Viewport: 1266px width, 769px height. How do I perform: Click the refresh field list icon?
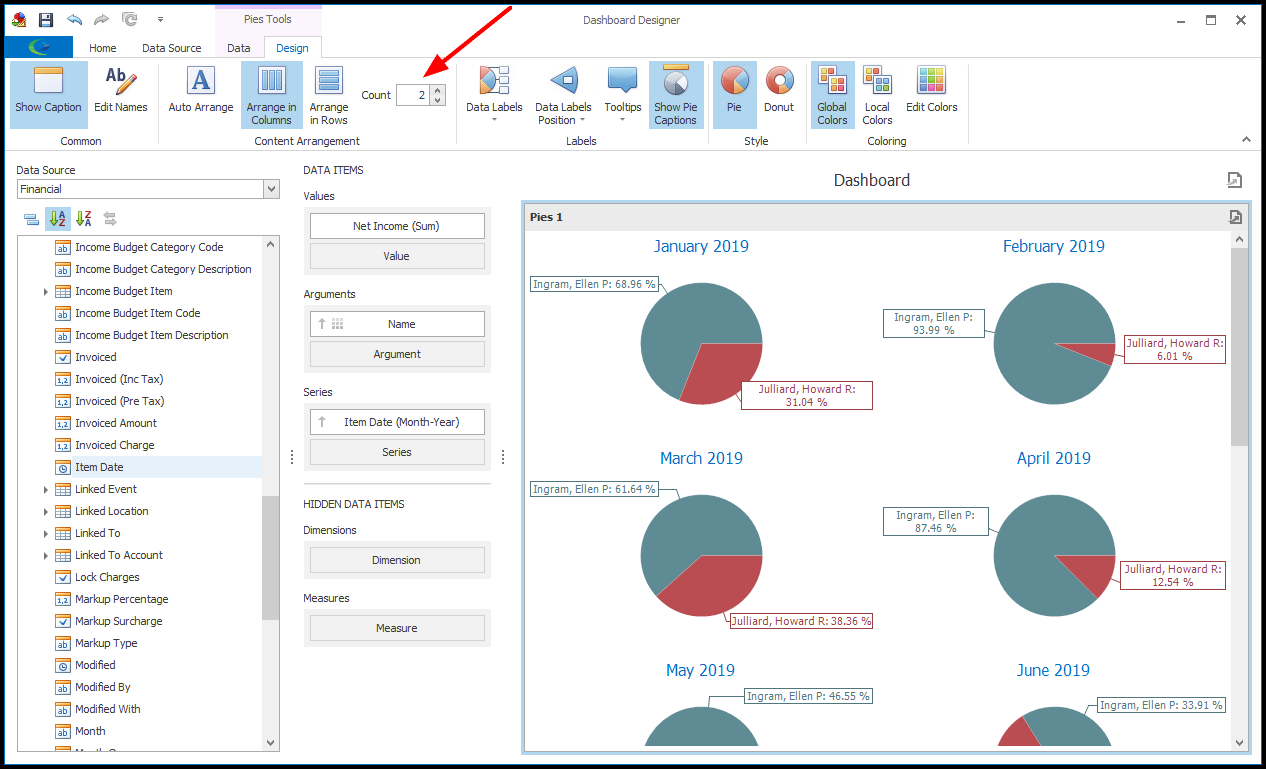click(110, 219)
